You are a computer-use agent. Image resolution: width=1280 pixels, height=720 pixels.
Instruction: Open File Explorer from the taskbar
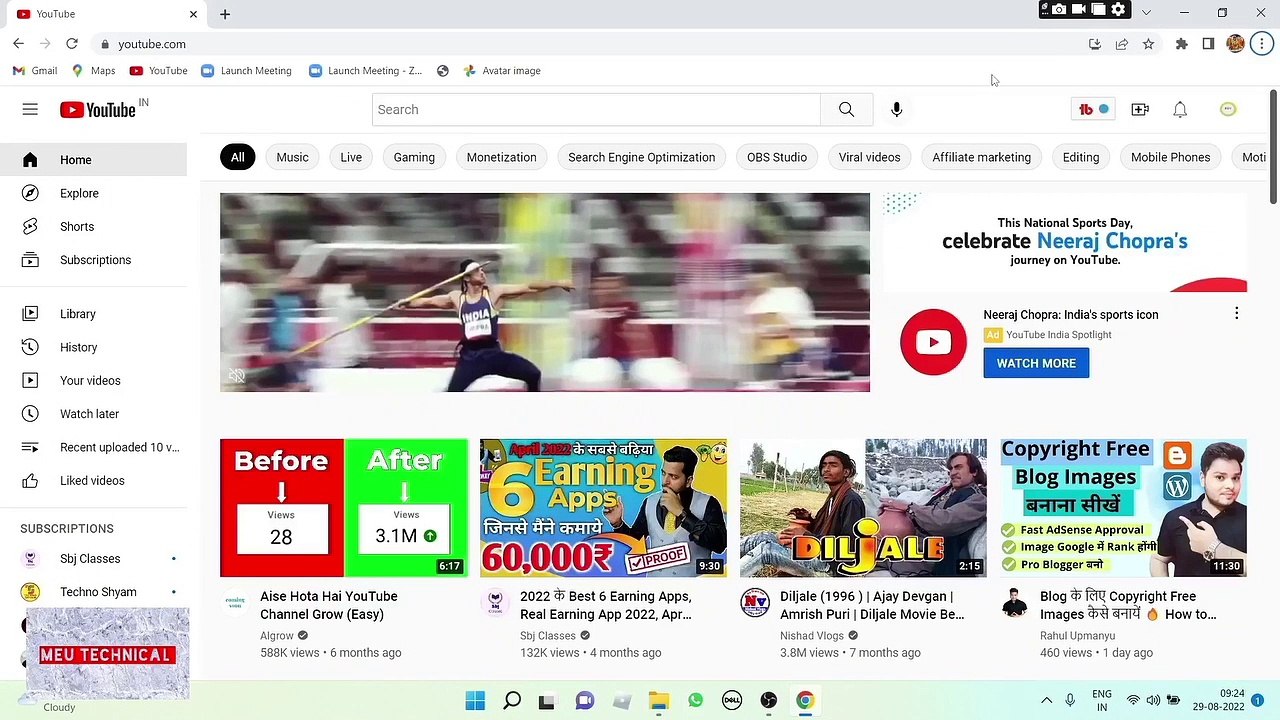click(658, 700)
